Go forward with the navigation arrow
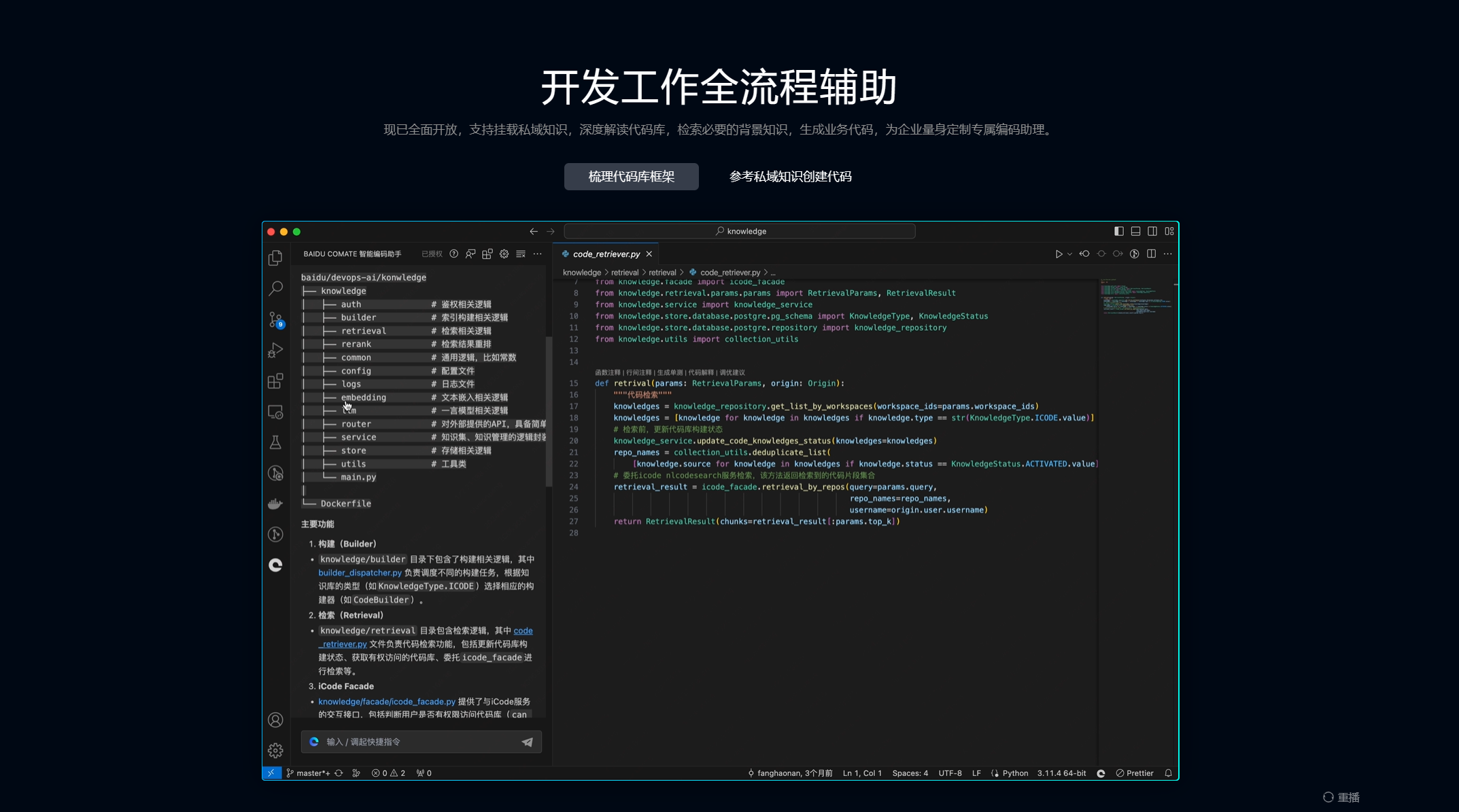 (550, 231)
